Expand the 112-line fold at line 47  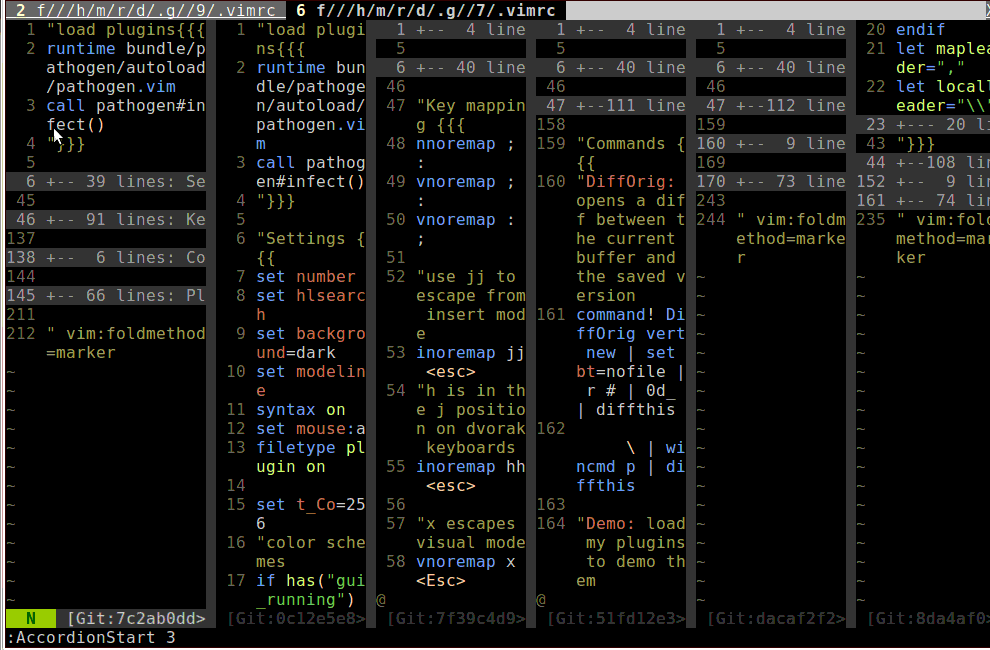point(771,105)
